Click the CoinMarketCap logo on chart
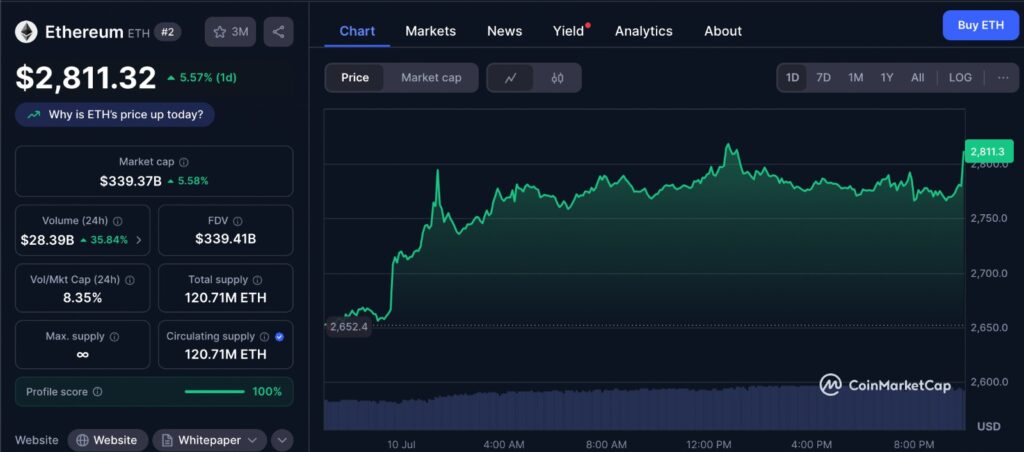Screen dimensions: 1024x452 [x=885, y=385]
